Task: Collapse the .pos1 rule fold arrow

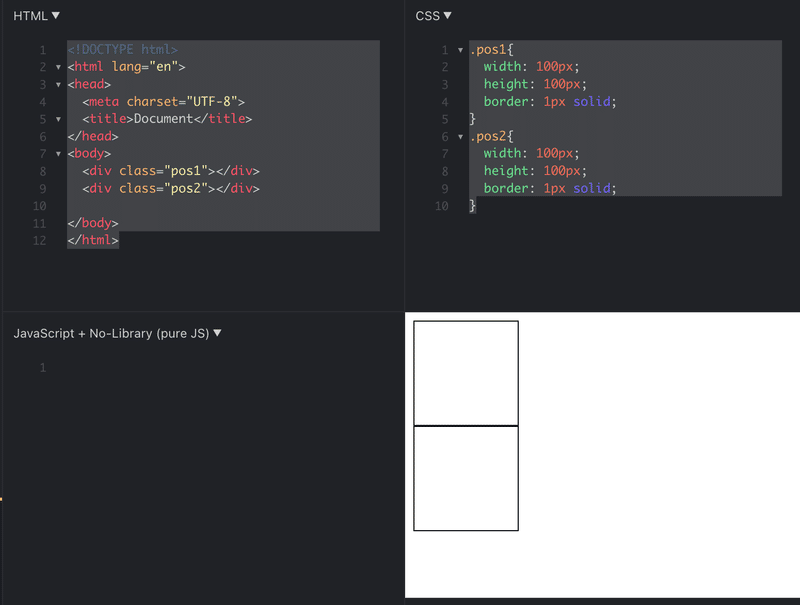Action: [x=460, y=49]
